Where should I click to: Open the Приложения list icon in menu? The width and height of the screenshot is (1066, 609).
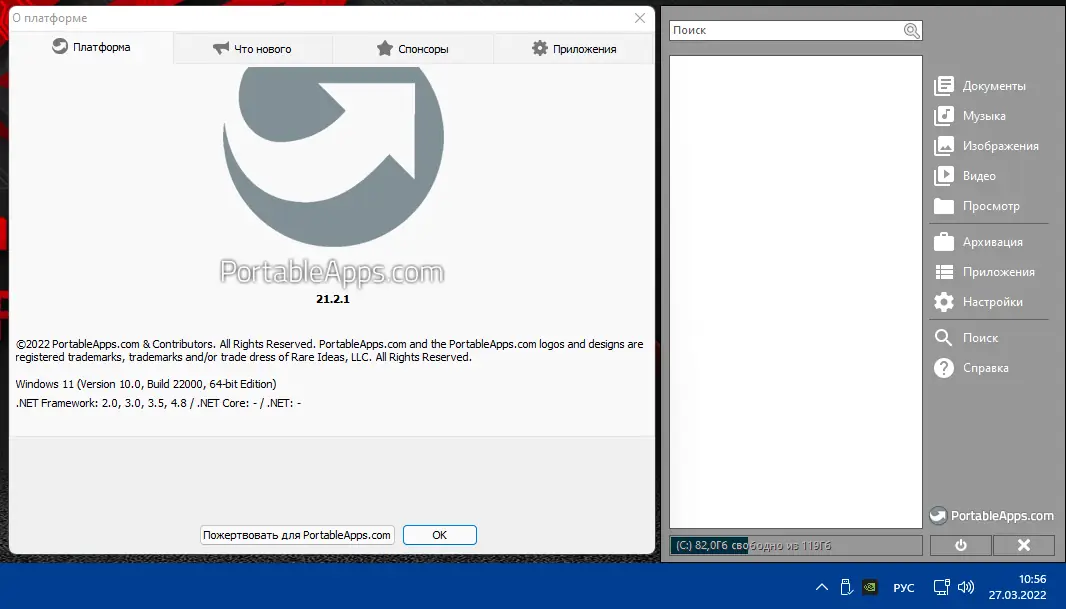[944, 272]
